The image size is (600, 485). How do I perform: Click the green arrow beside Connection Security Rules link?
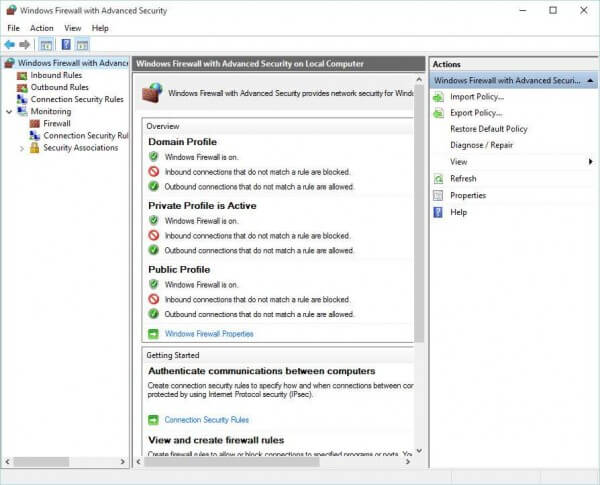pos(153,420)
